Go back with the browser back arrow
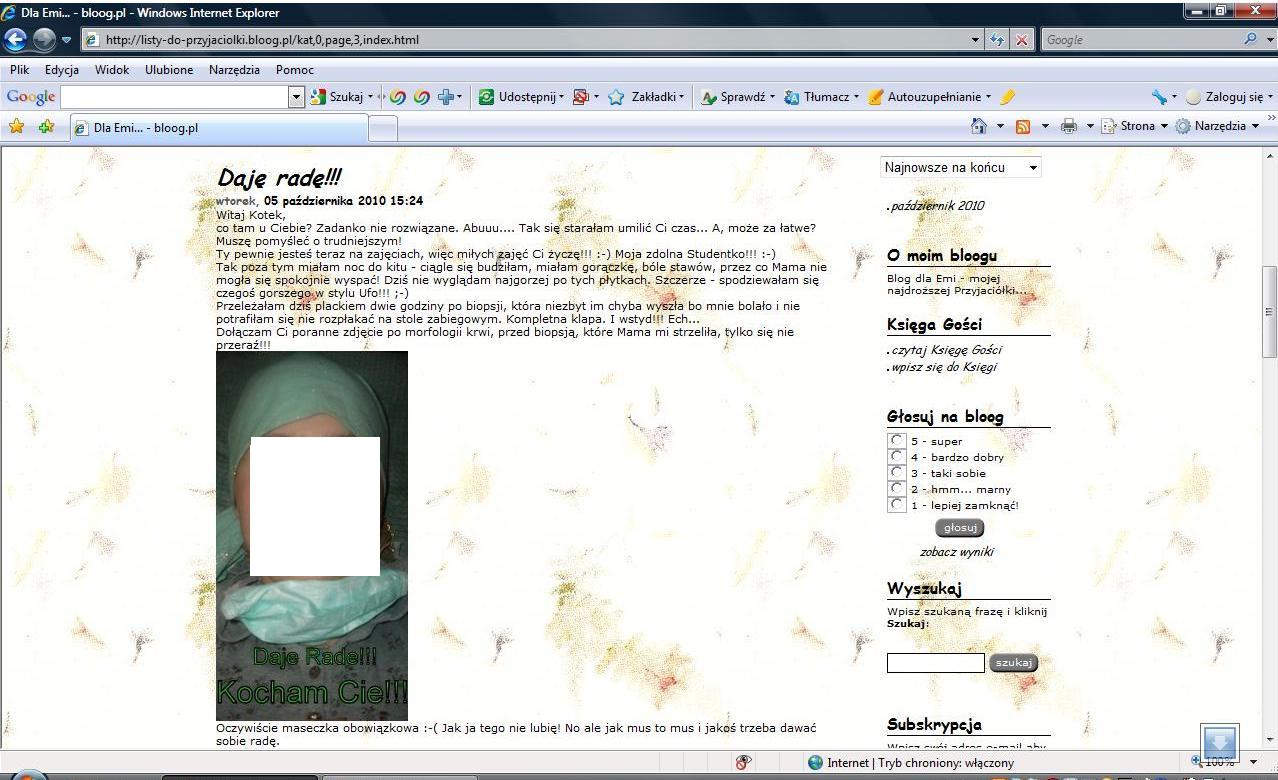 [15, 40]
